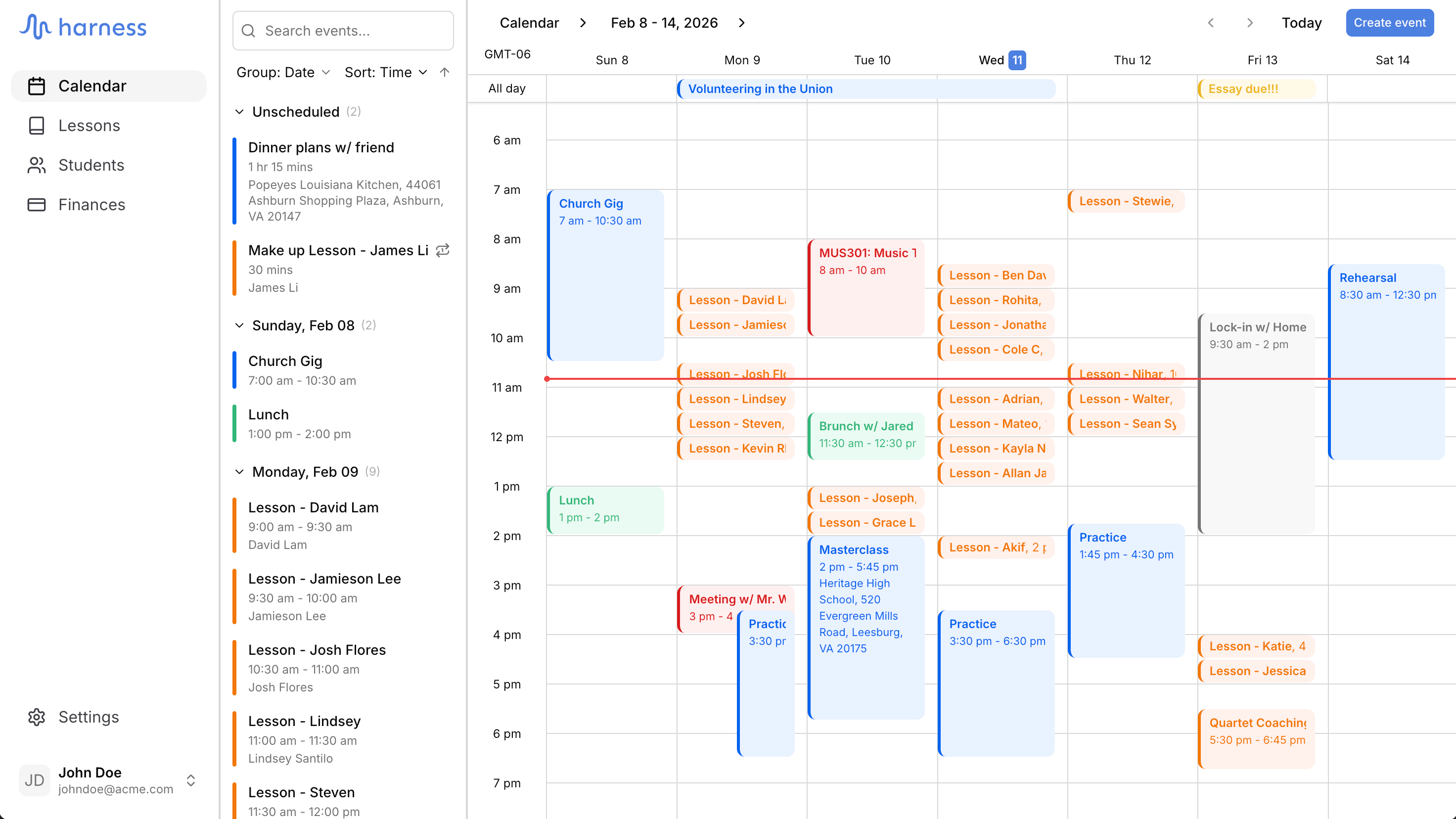Click the harness logo icon
The width and height of the screenshot is (1456, 819).
(35, 27)
